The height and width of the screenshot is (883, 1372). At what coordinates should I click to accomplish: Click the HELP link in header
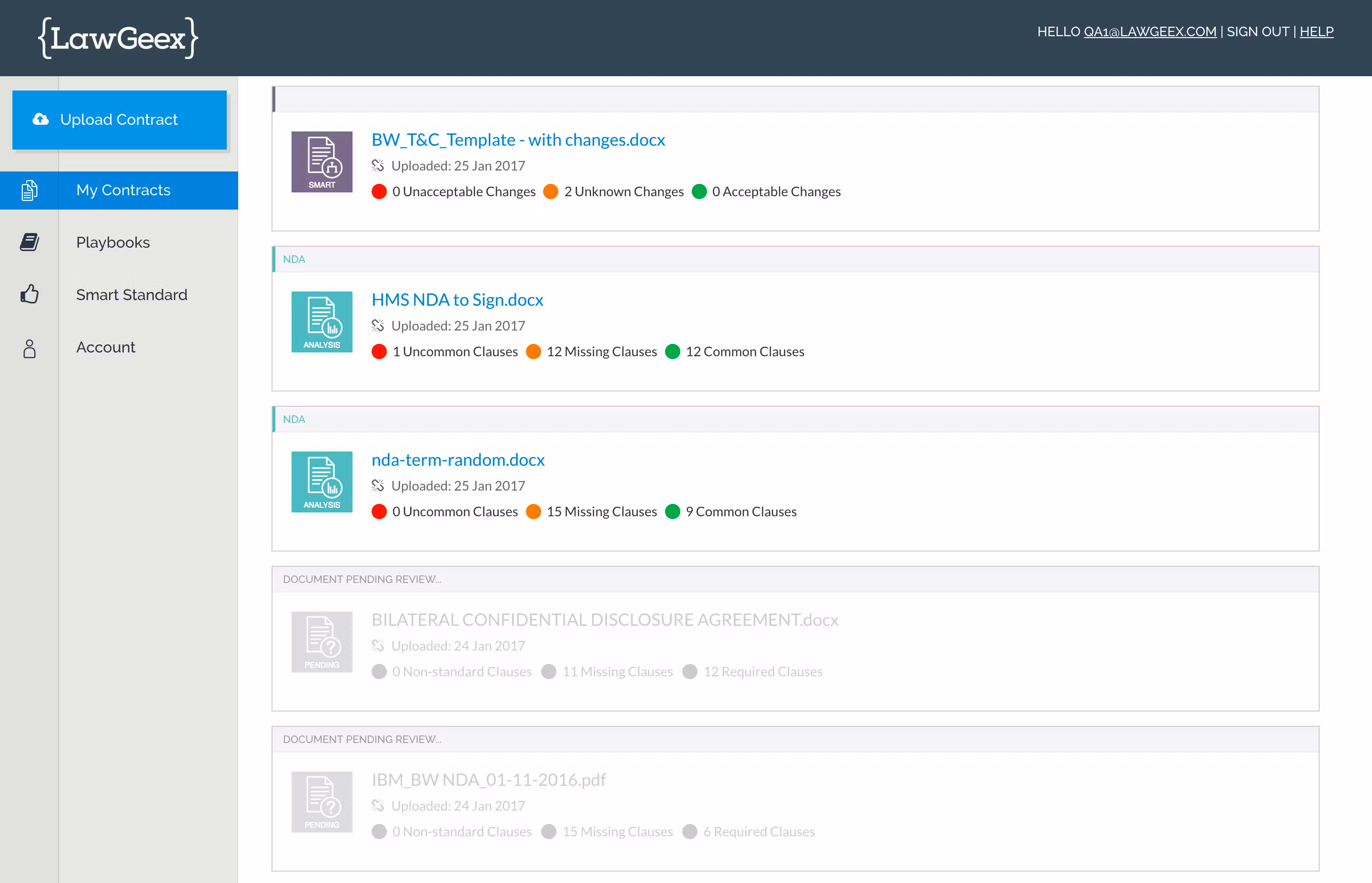click(x=1316, y=31)
